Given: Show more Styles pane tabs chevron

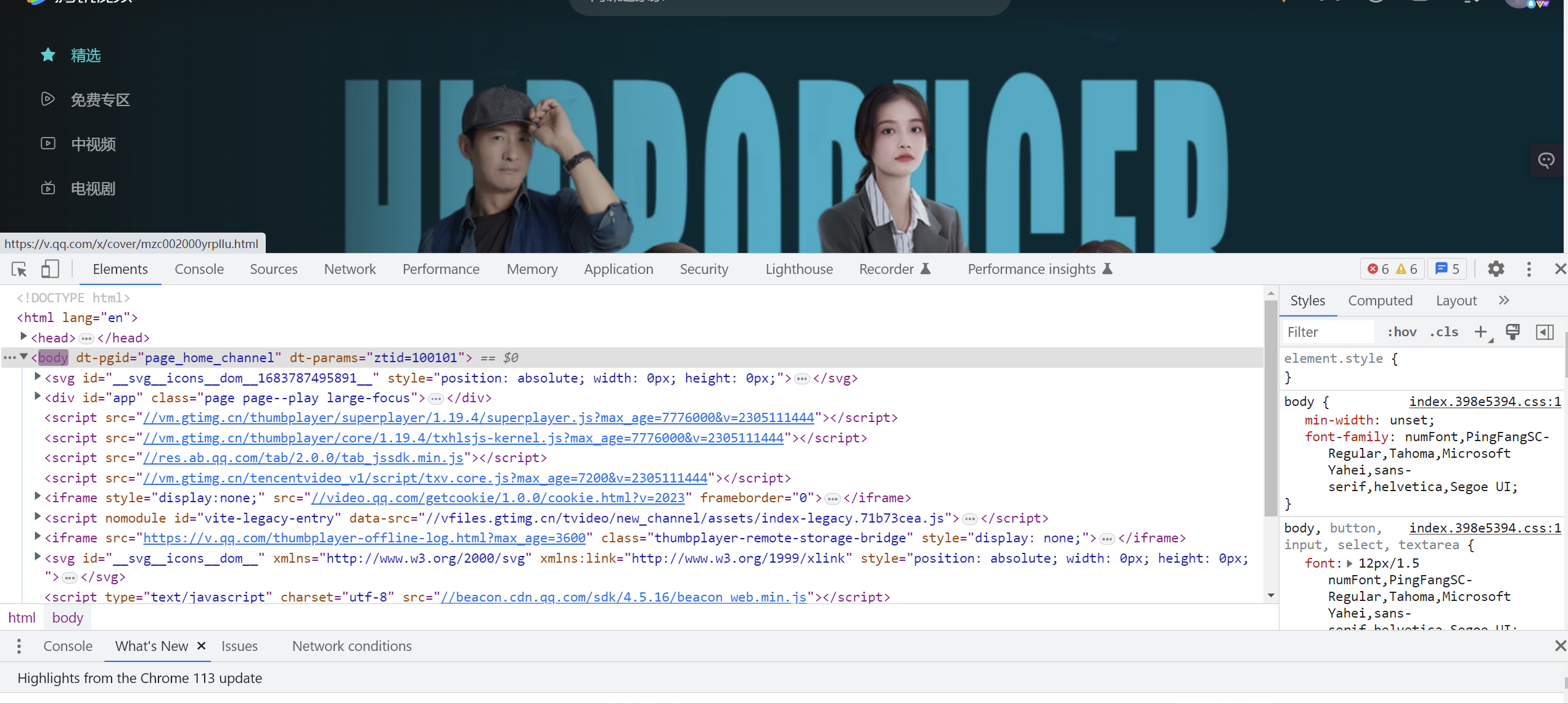Looking at the screenshot, I should (x=1504, y=300).
